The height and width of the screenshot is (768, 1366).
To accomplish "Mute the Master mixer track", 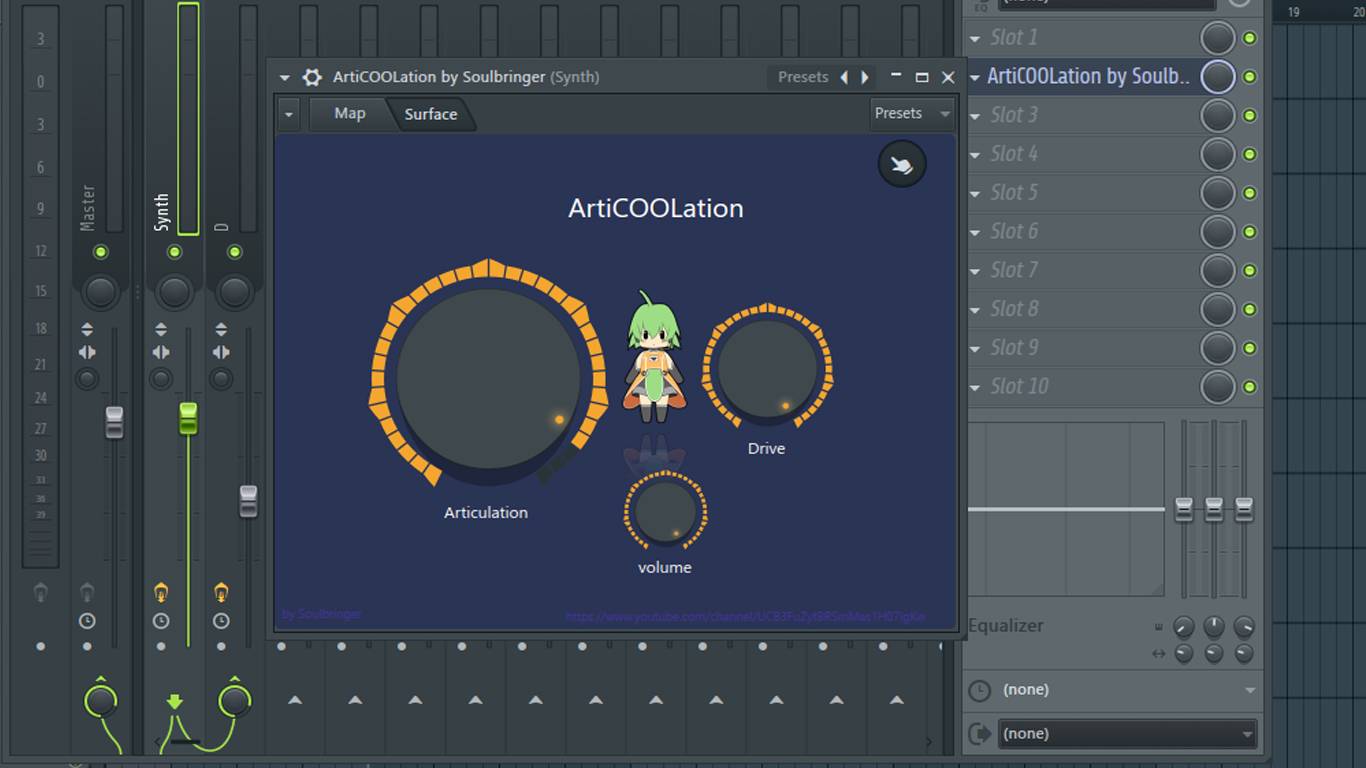I will (100, 252).
